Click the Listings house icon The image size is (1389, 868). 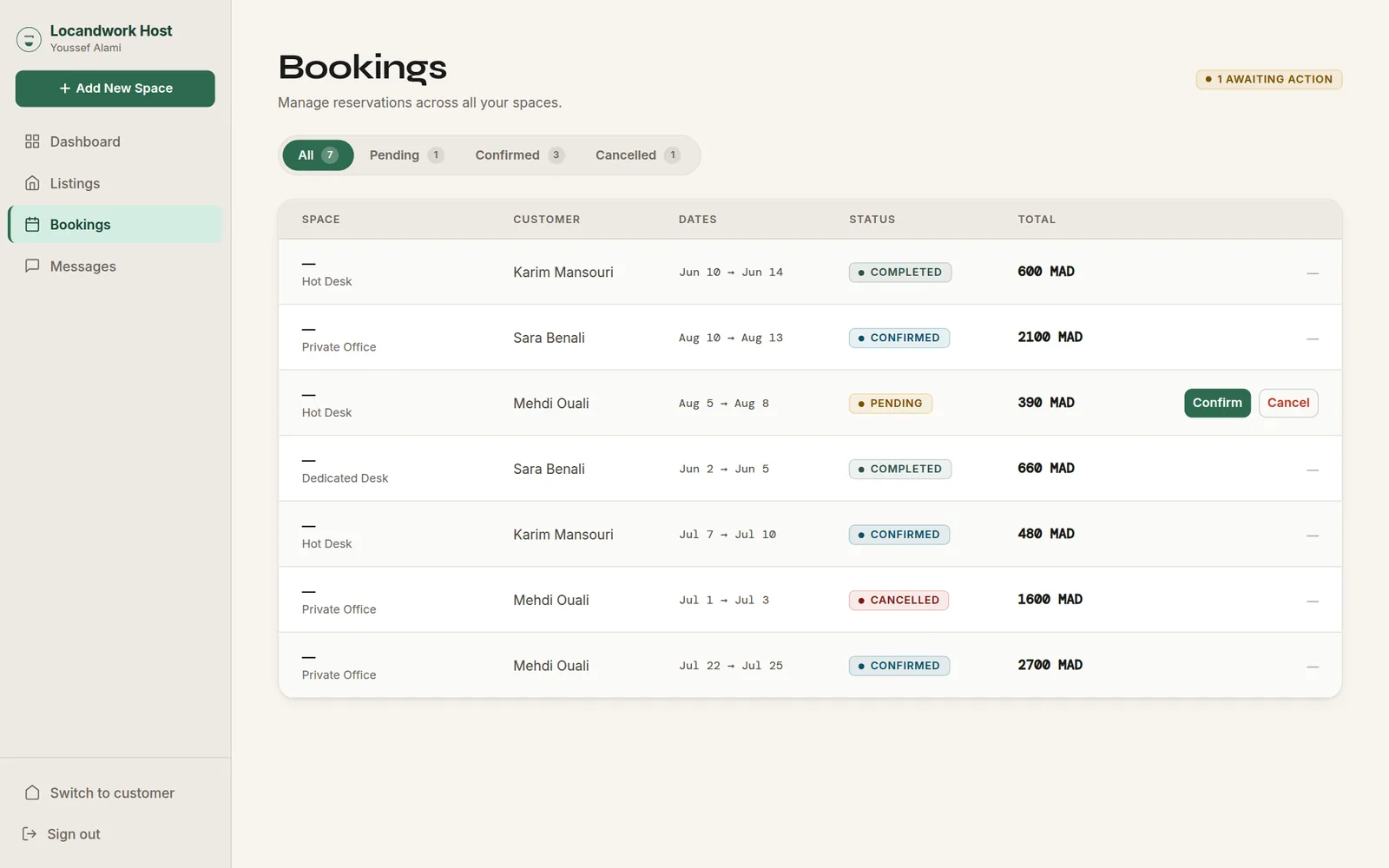point(32,183)
